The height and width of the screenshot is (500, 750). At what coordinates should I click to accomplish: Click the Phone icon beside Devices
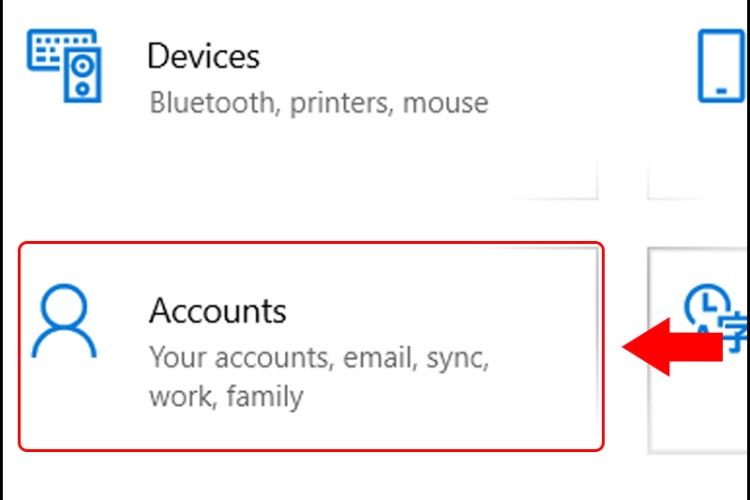pos(722,65)
